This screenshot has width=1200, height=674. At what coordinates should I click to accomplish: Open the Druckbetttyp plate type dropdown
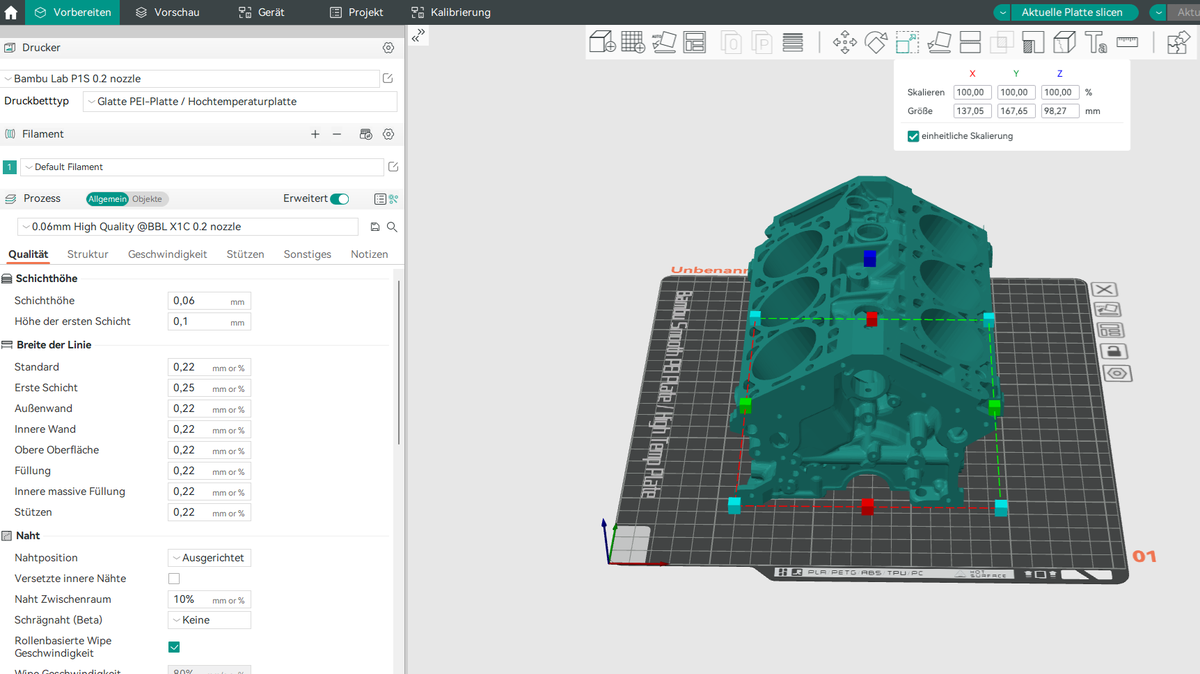[240, 101]
